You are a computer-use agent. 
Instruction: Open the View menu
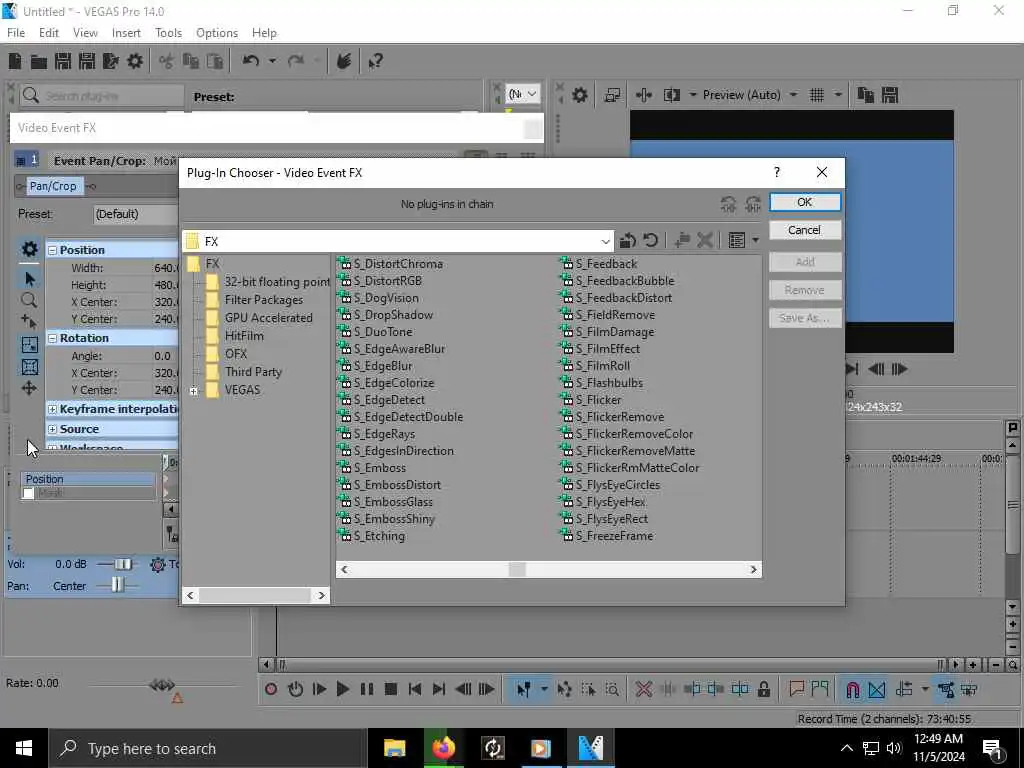85,33
